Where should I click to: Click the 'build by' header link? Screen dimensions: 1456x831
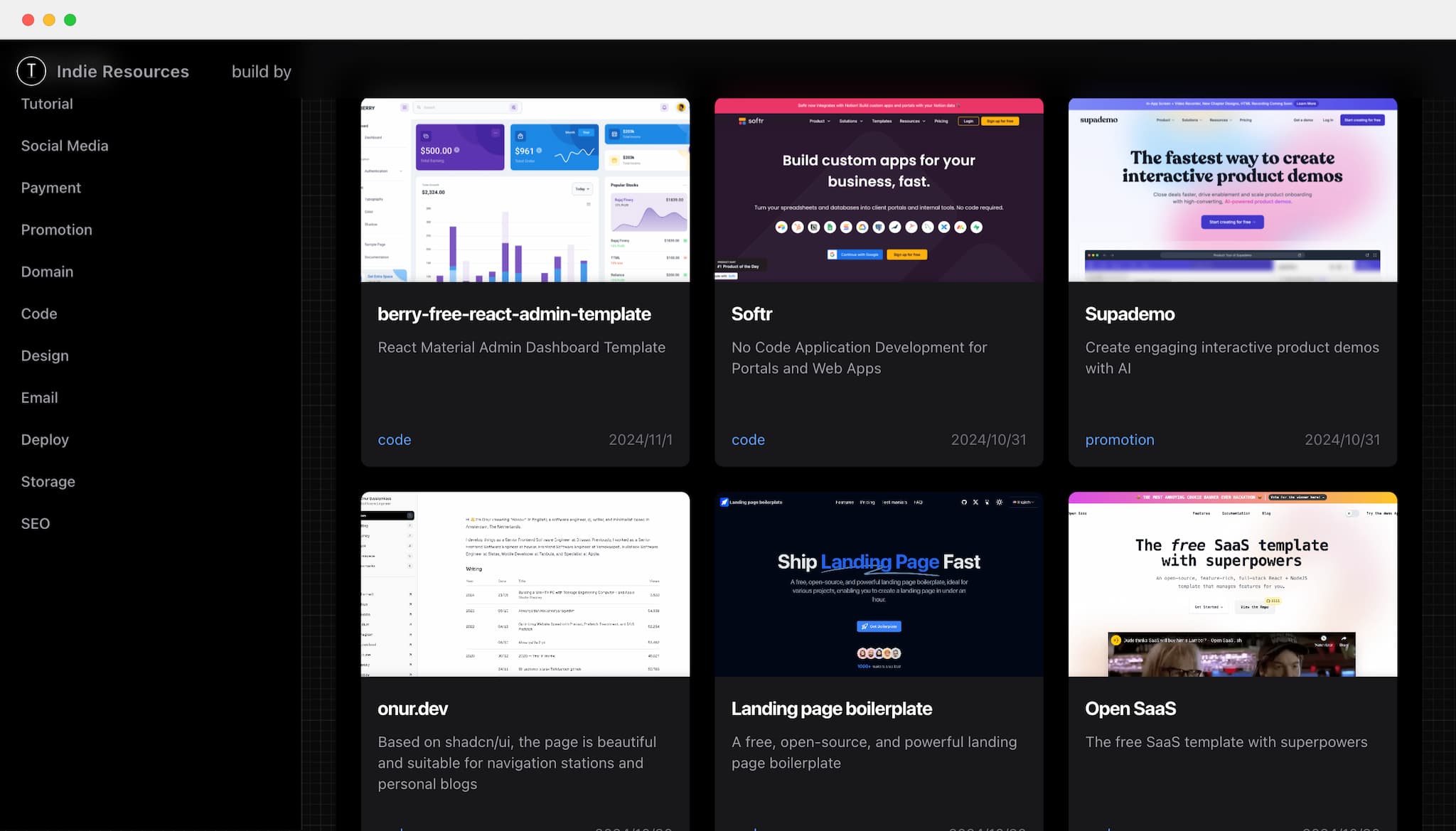(262, 71)
